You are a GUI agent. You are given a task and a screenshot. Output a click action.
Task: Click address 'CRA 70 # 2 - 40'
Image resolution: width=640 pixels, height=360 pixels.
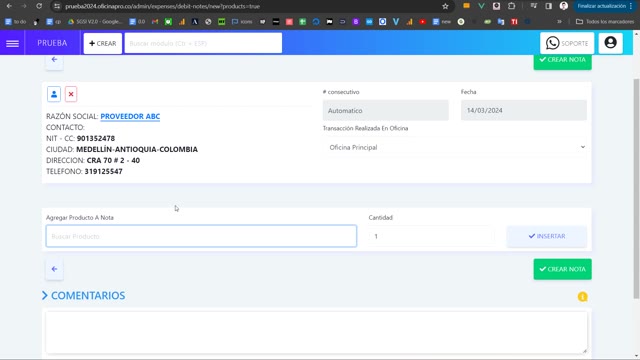point(113,160)
